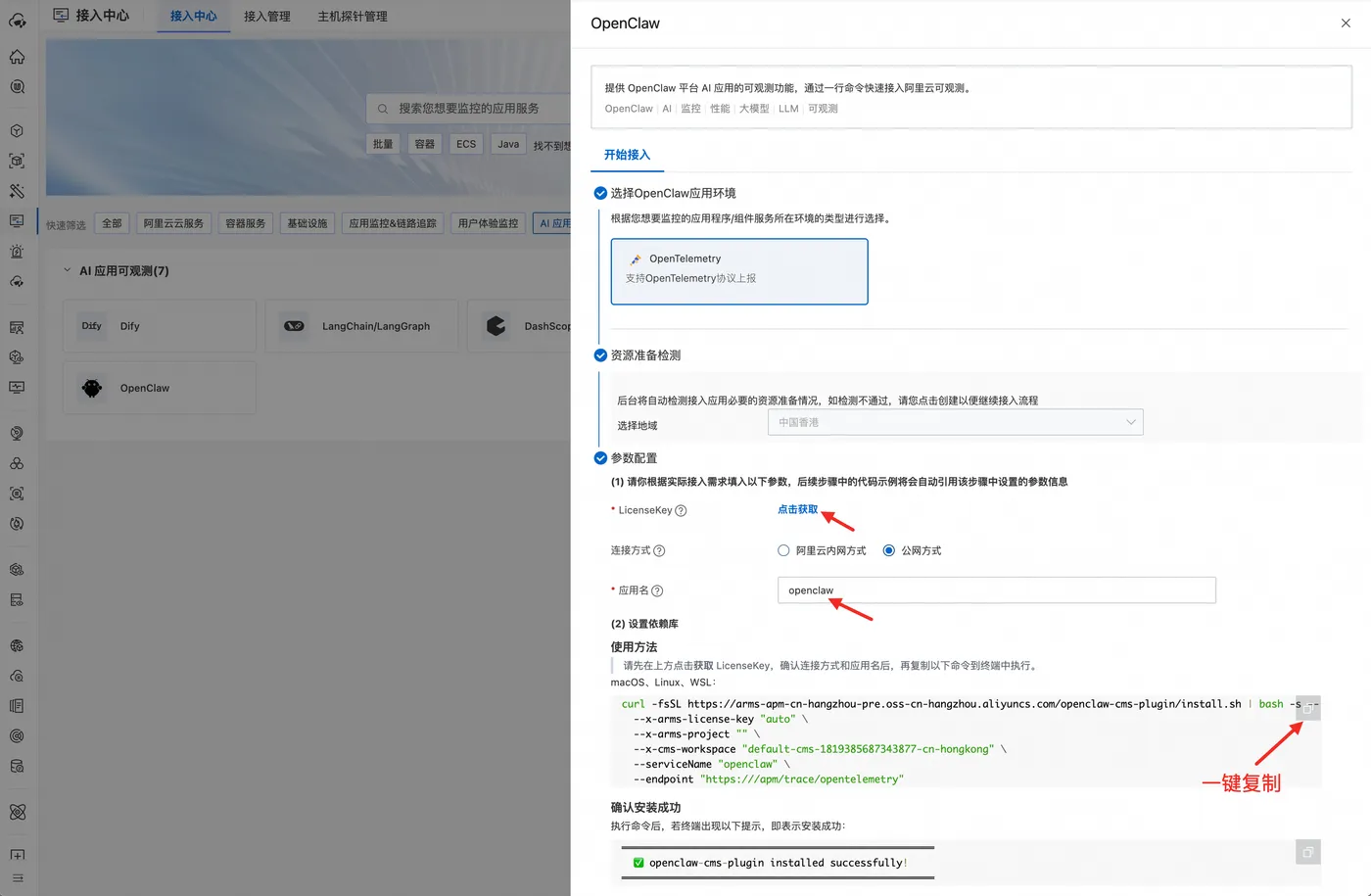Select the 开始接入 tab
This screenshot has height=896, width=1371.
[x=627, y=155]
